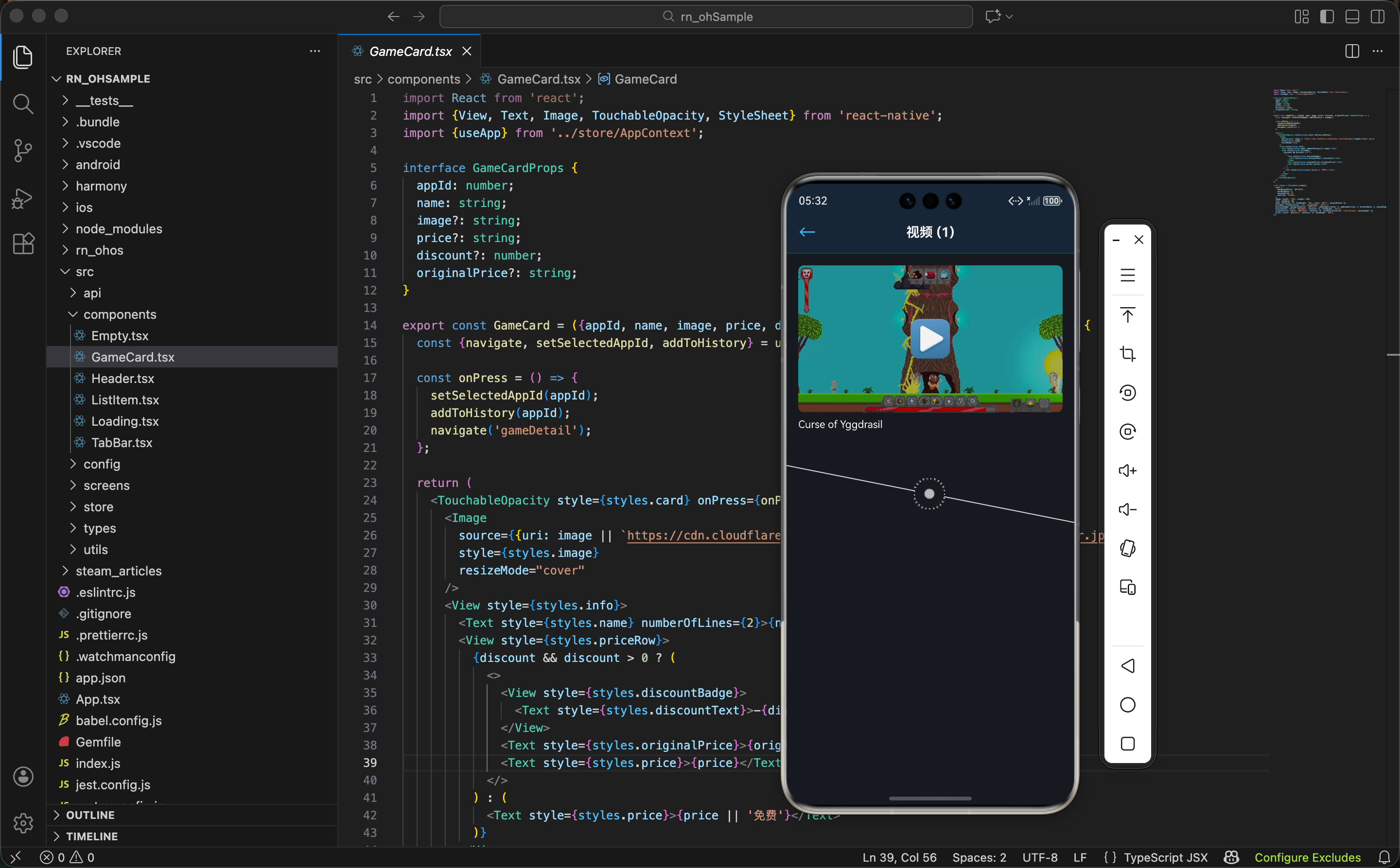The width and height of the screenshot is (1400, 868).
Task: Open the emulator toolbar hamburger menu
Action: [x=1128, y=276]
